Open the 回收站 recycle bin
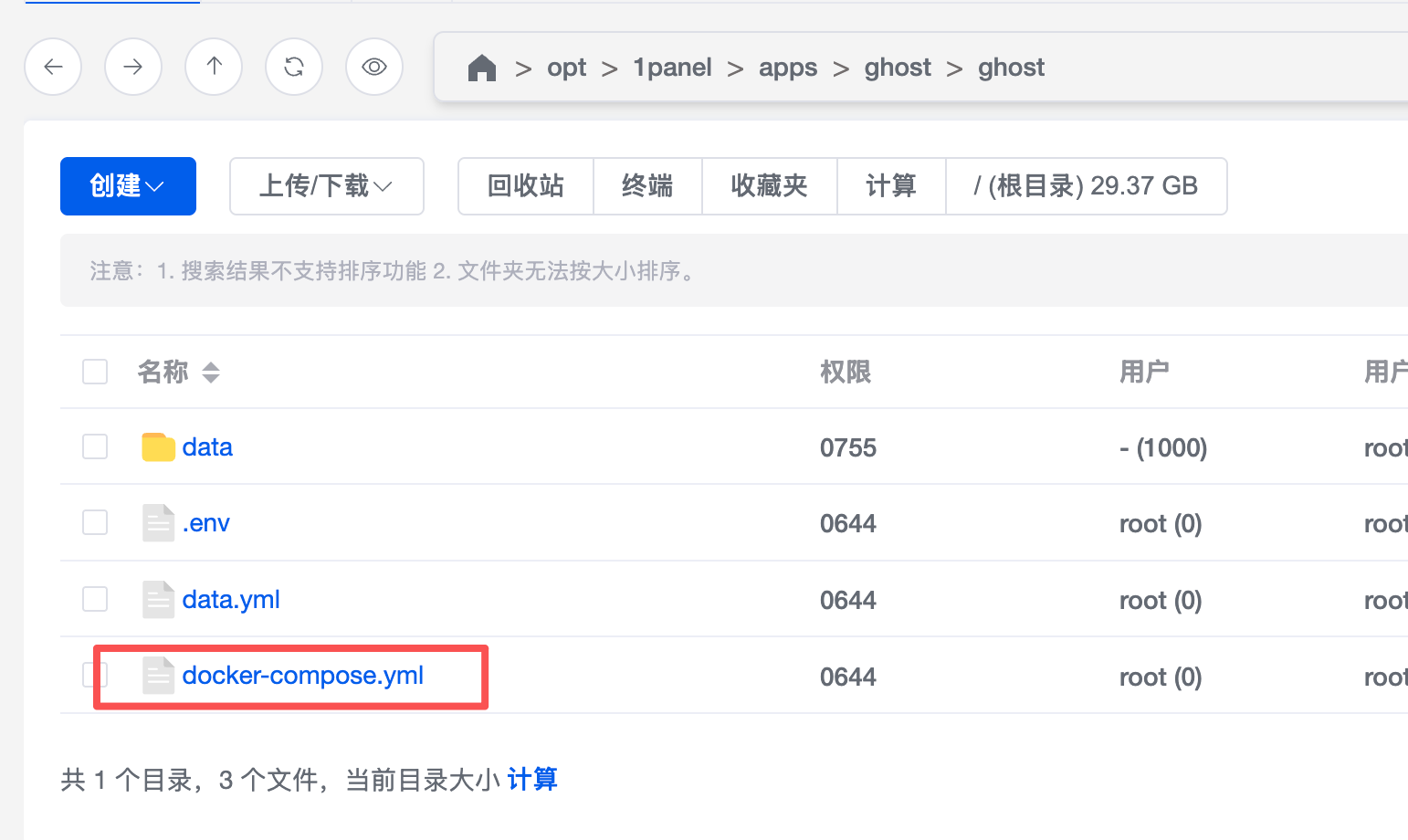The image size is (1408, 840). [525, 186]
